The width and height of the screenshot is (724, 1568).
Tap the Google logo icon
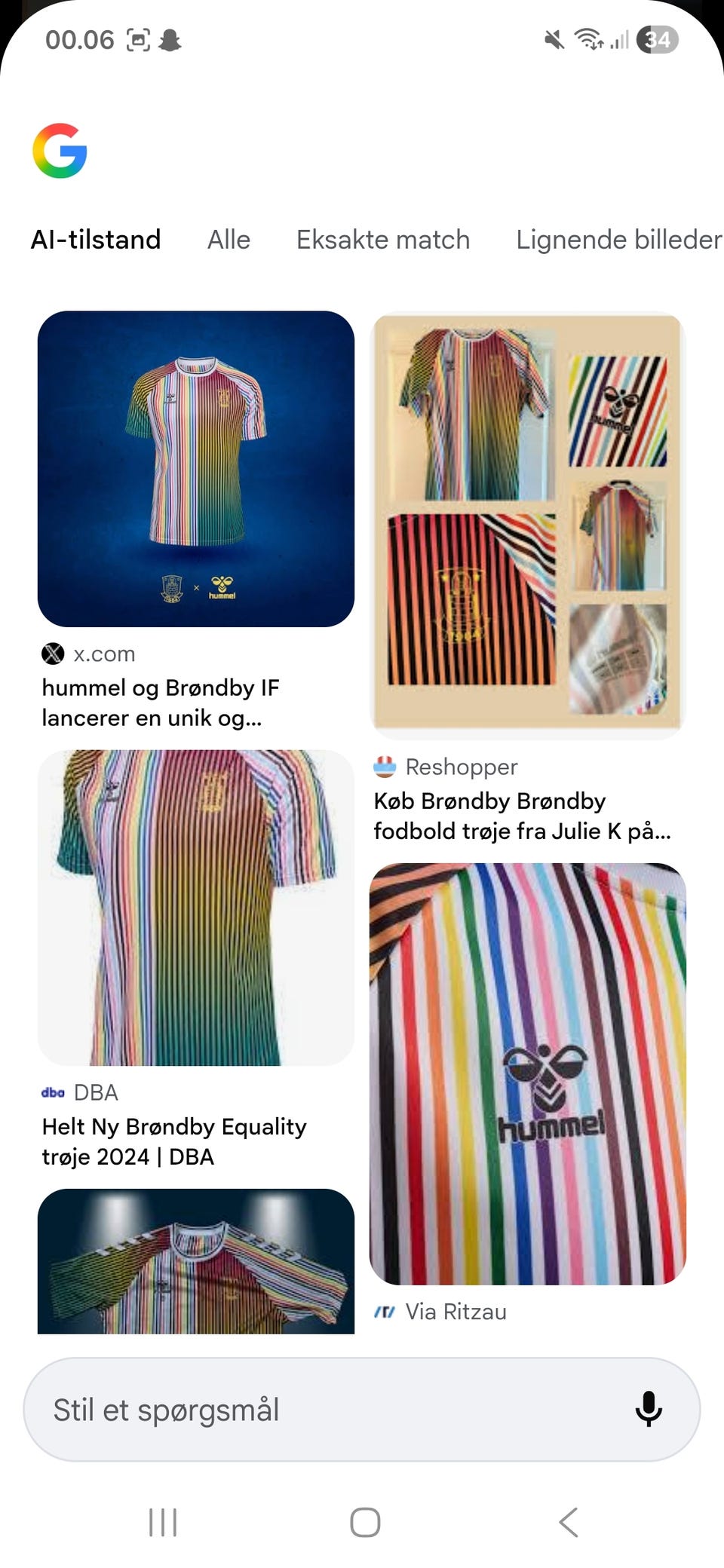(x=60, y=151)
